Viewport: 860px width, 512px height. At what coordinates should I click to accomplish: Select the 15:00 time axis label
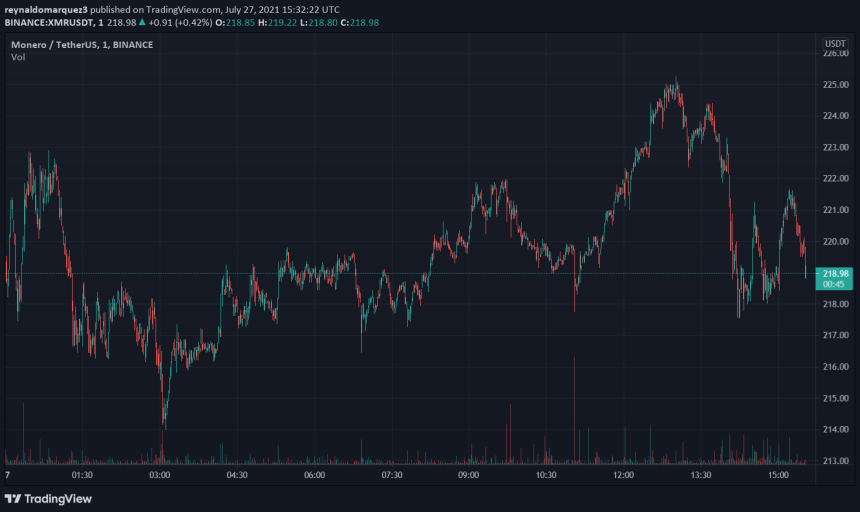[x=778, y=475]
